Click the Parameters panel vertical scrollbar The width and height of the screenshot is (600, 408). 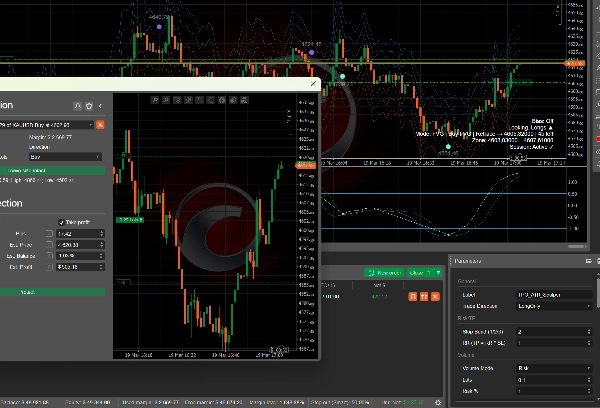pos(598,292)
